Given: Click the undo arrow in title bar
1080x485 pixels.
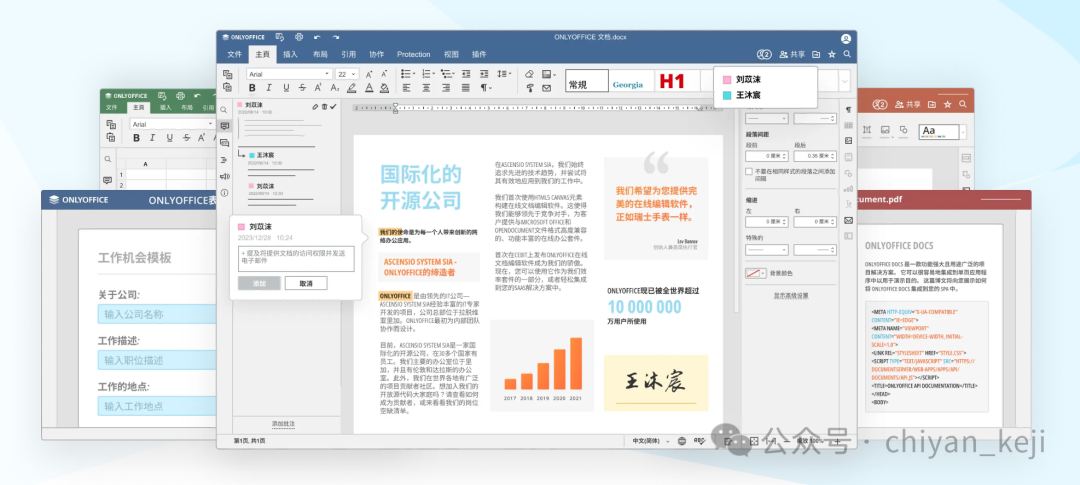Looking at the screenshot, I should point(317,37).
